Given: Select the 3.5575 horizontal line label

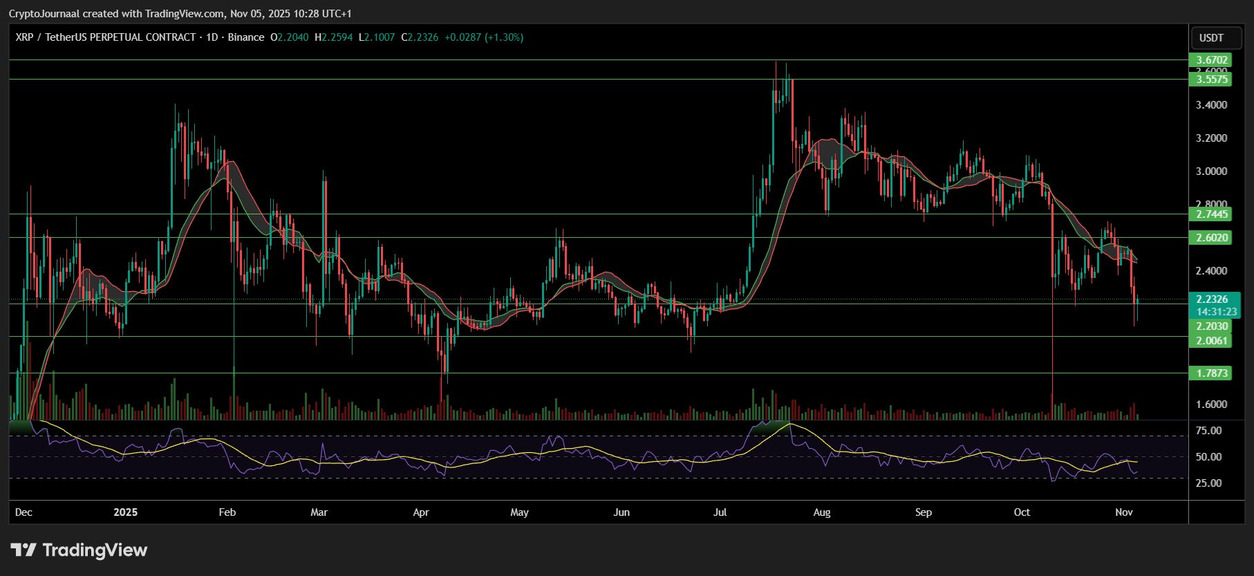Looking at the screenshot, I should tap(1211, 79).
